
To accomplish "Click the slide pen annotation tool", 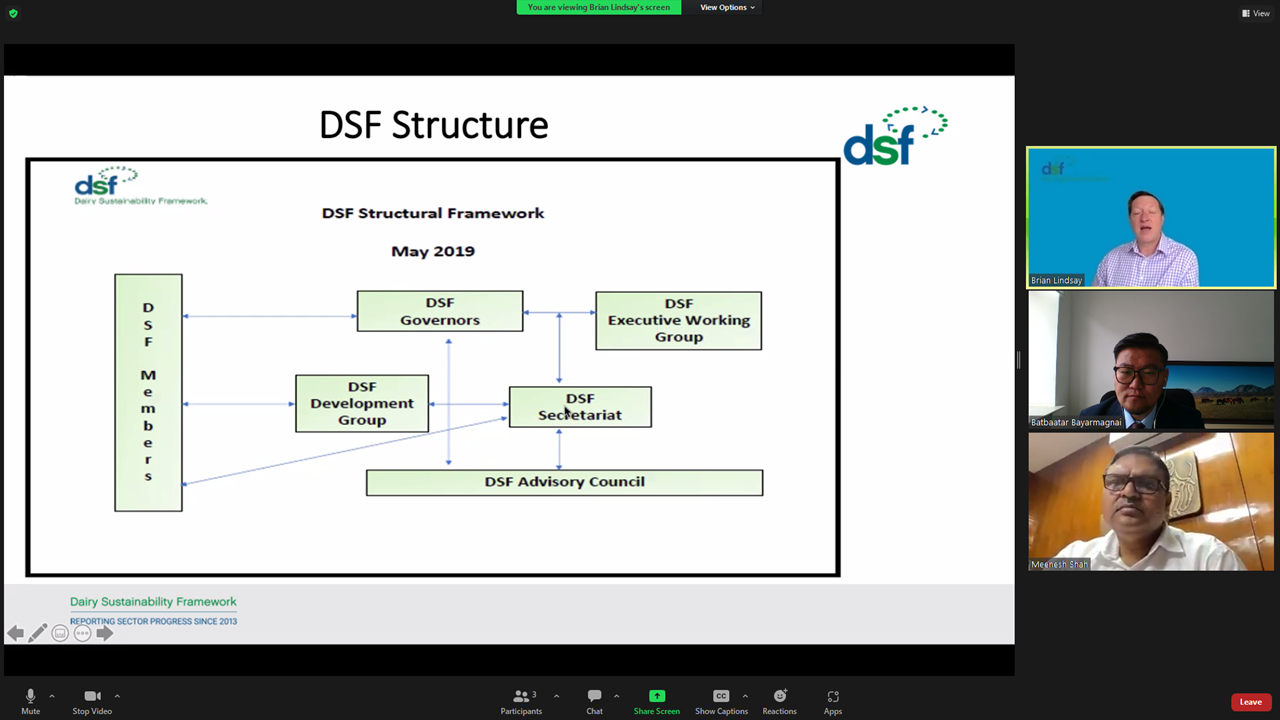I will click(38, 633).
